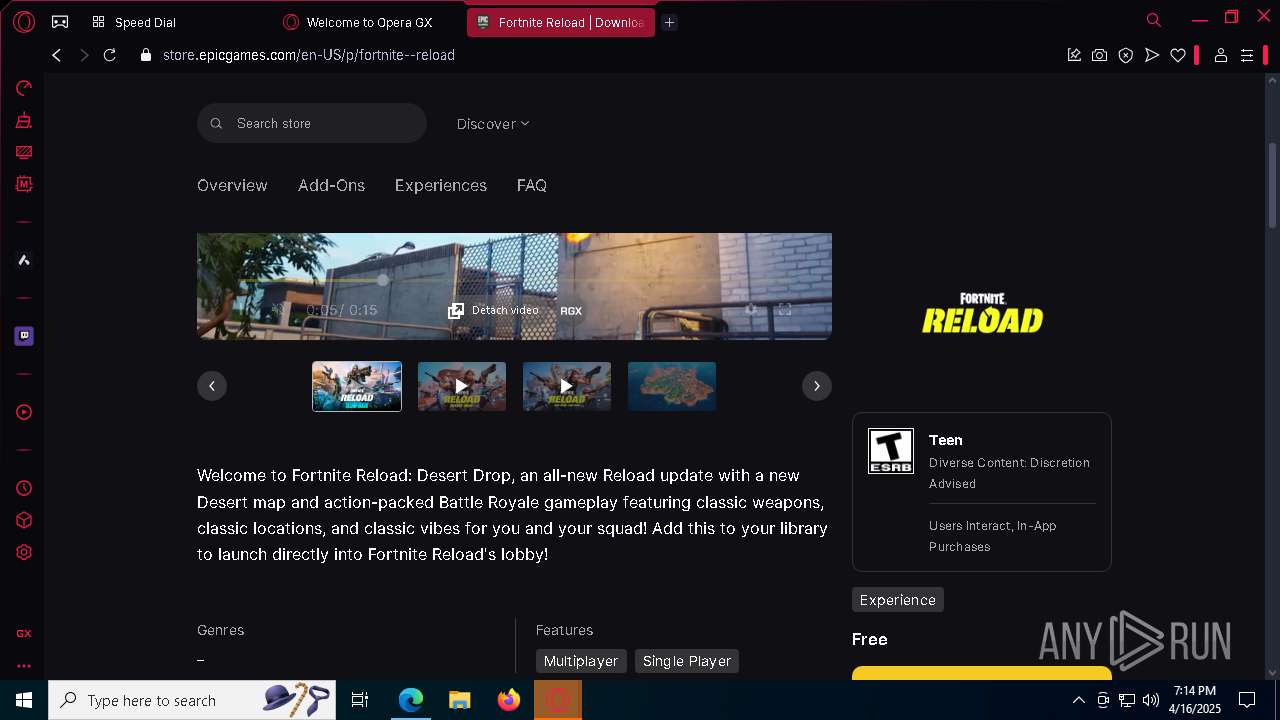The height and width of the screenshot is (720, 1280).
Task: Click the GX icon in sidebar
Action: (24, 633)
